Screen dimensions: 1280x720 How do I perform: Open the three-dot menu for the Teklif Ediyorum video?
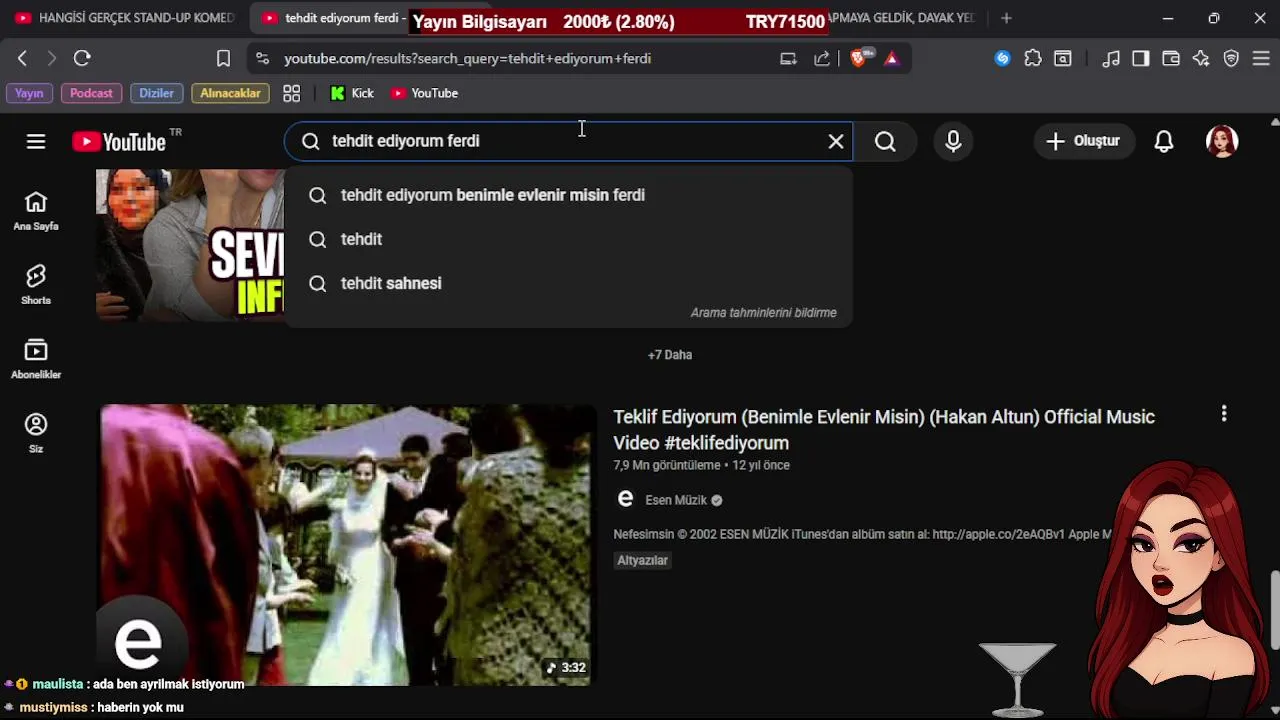coord(1224,414)
